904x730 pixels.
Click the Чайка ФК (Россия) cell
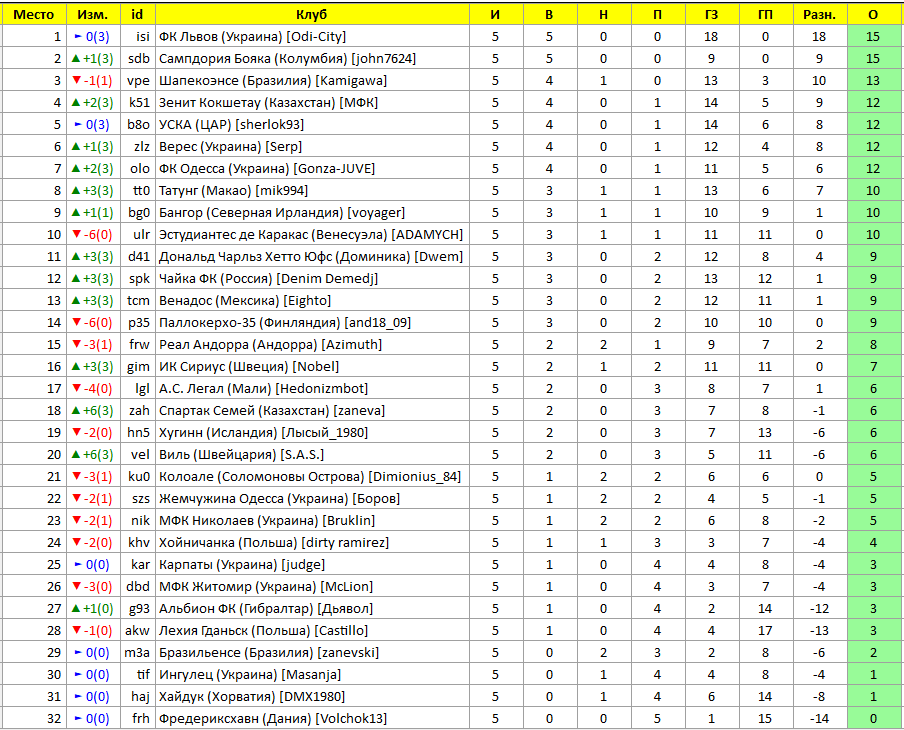(312, 279)
